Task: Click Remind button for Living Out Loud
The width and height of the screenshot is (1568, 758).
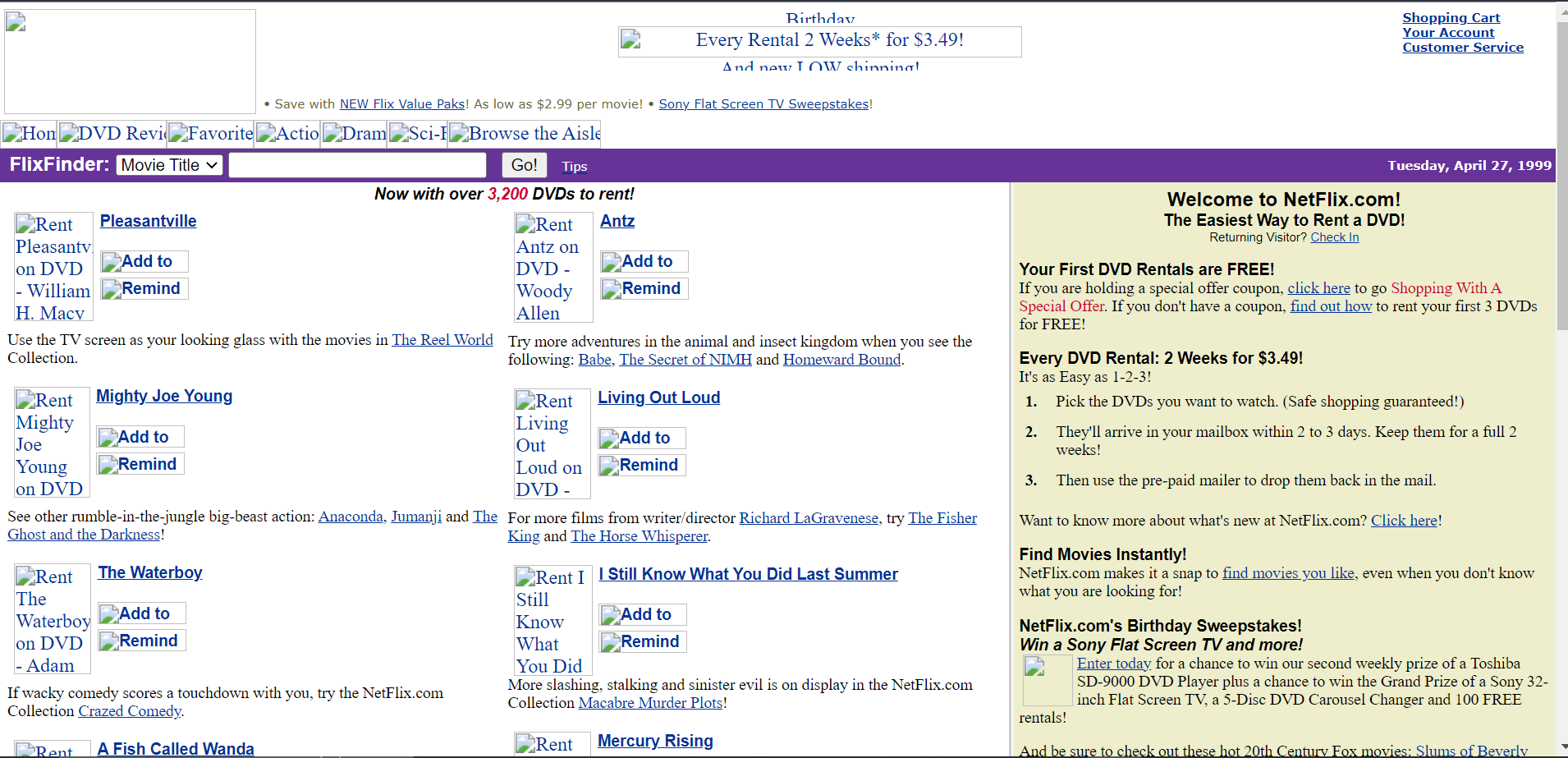Action: [x=642, y=466]
